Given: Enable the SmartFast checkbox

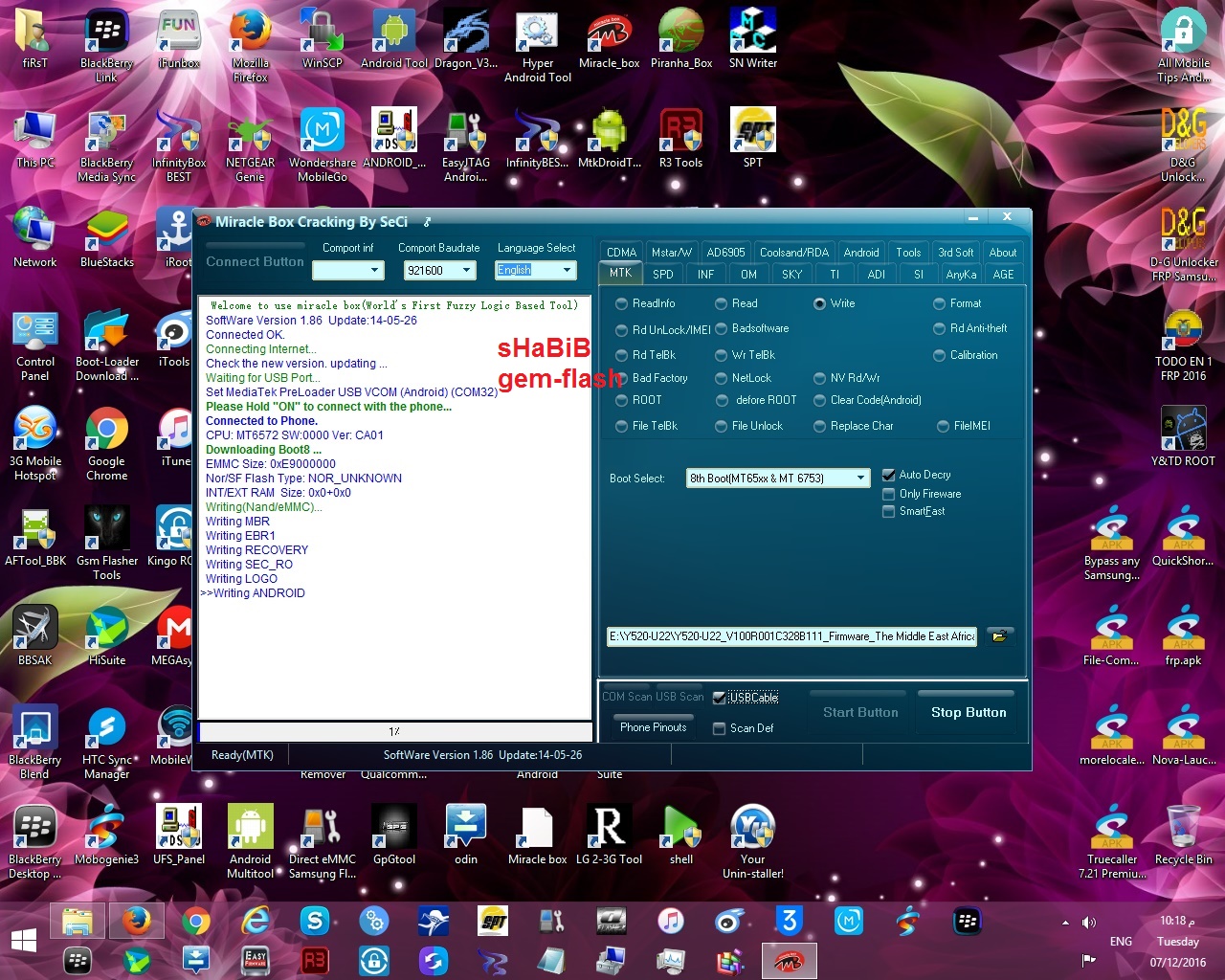Looking at the screenshot, I should (889, 511).
